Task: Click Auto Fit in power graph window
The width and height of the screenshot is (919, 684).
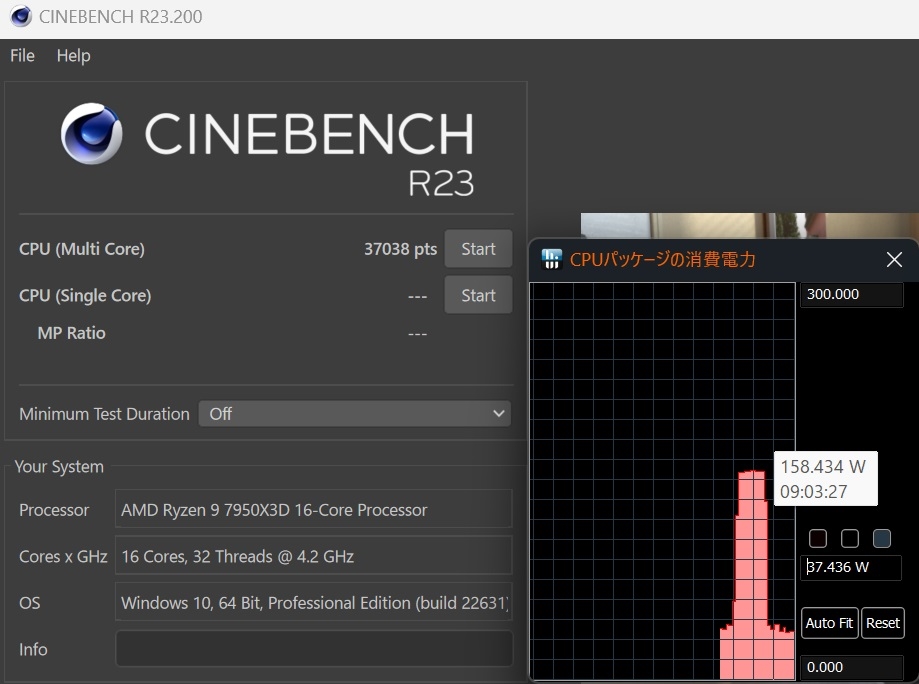Action: [x=829, y=622]
